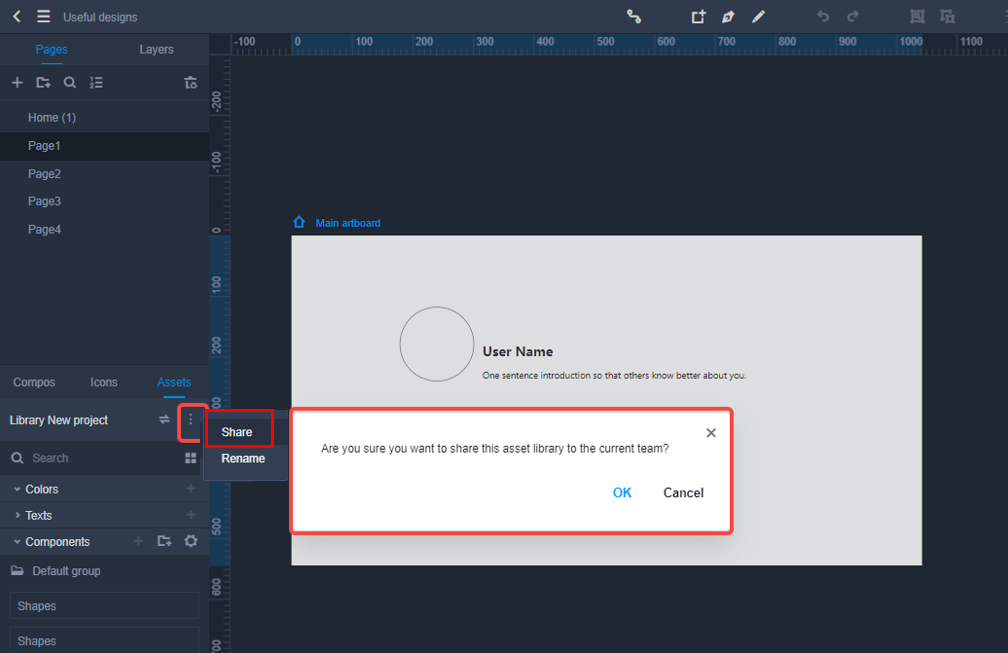1008x653 pixels.
Task: Select the Home (1) page
Action: click(104, 118)
